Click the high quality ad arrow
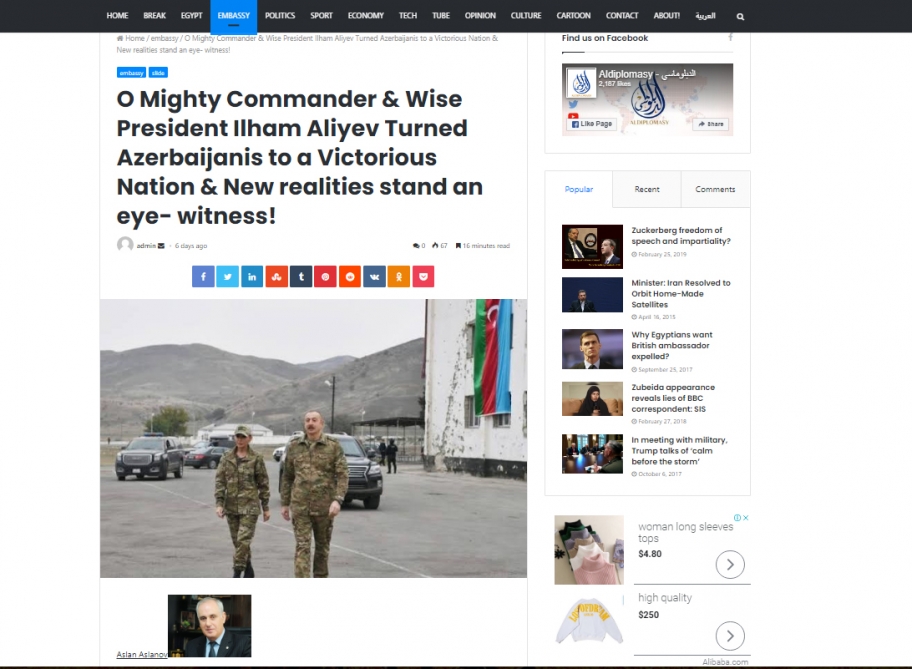Image resolution: width=912 pixels, height=669 pixels. coord(730,636)
